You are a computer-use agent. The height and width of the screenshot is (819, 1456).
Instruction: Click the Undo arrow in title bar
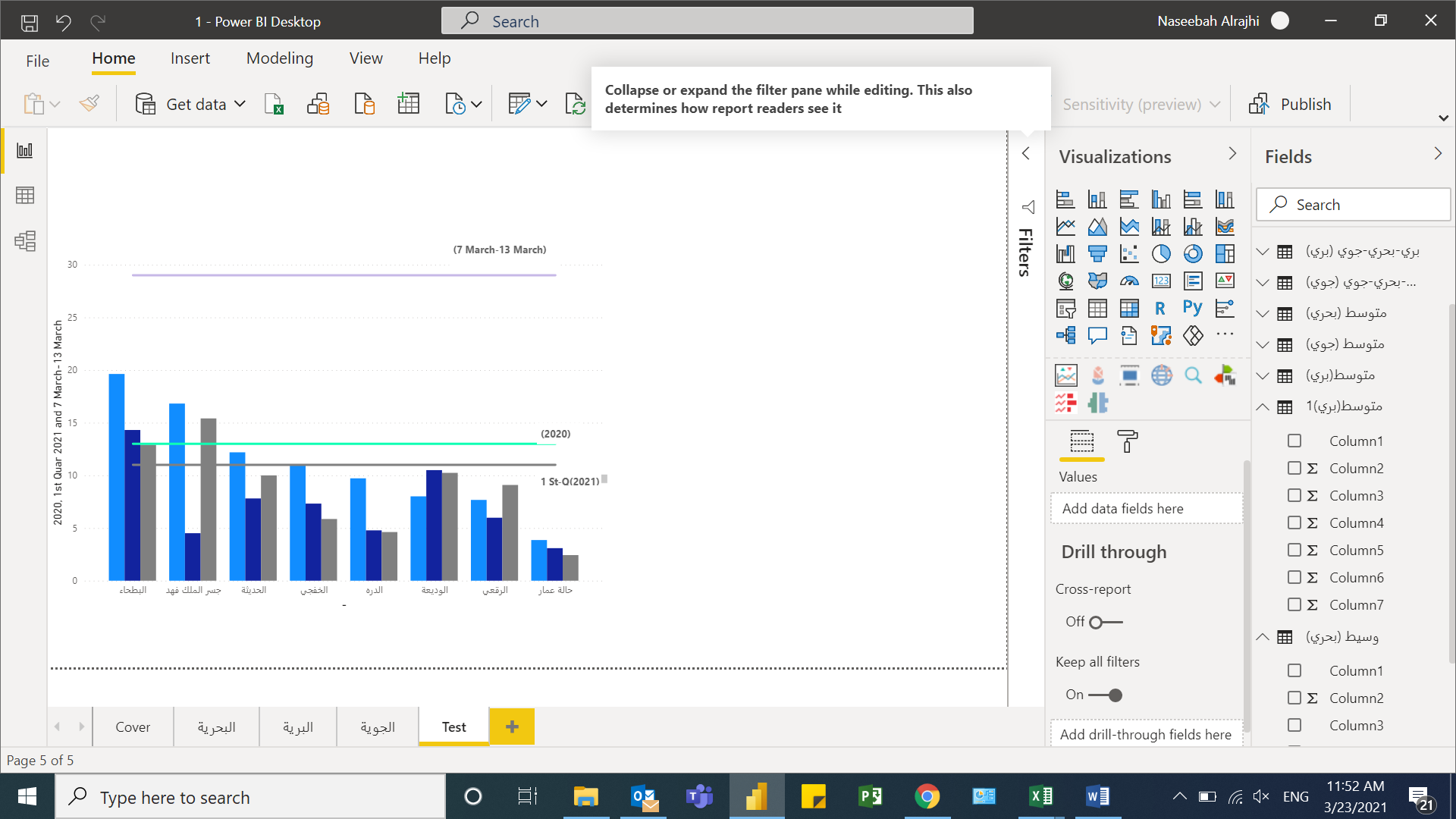64,22
